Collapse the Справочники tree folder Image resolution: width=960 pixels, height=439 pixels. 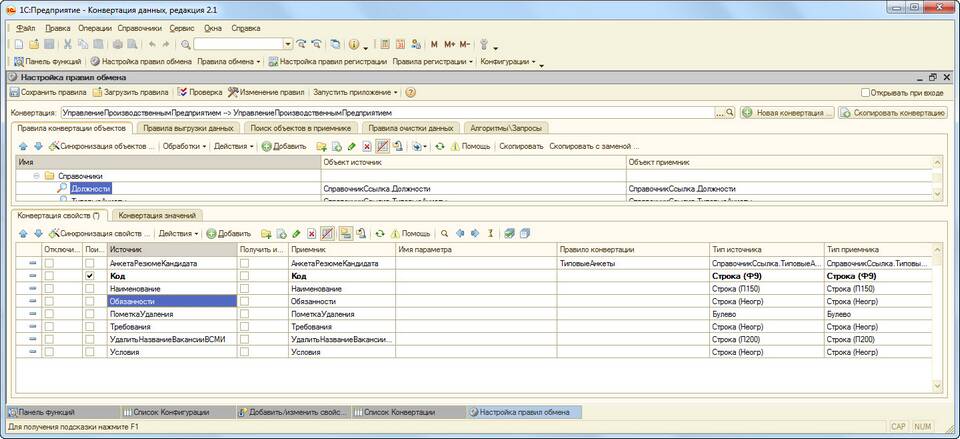37,176
